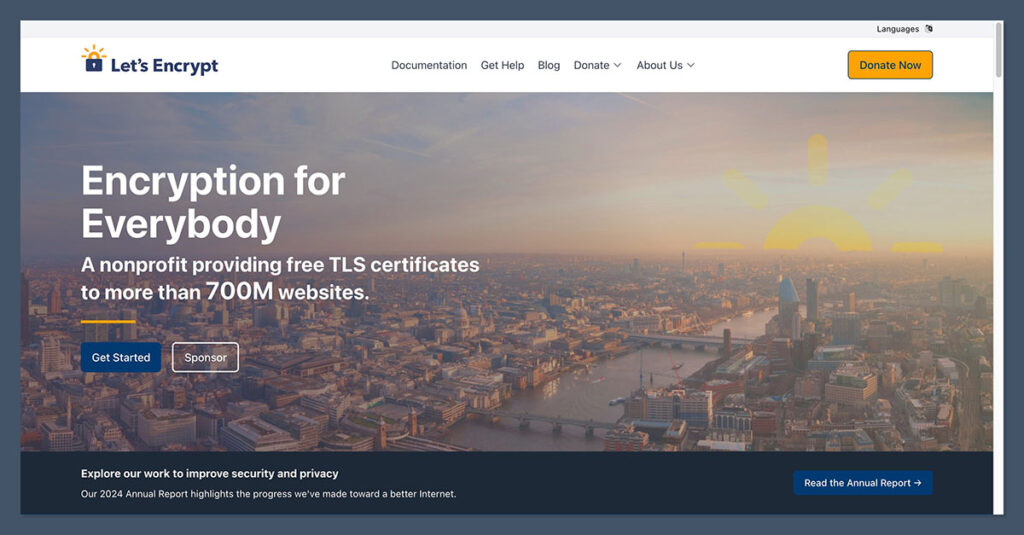Click the translate icon beside Languages
The height and width of the screenshot is (535, 1024).
click(929, 29)
